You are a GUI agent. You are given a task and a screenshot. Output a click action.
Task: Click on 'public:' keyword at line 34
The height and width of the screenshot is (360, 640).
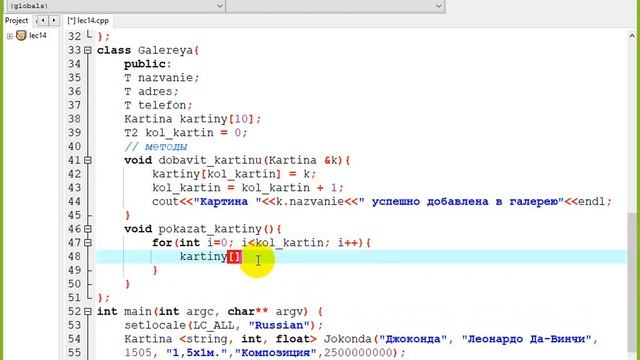tap(148, 64)
